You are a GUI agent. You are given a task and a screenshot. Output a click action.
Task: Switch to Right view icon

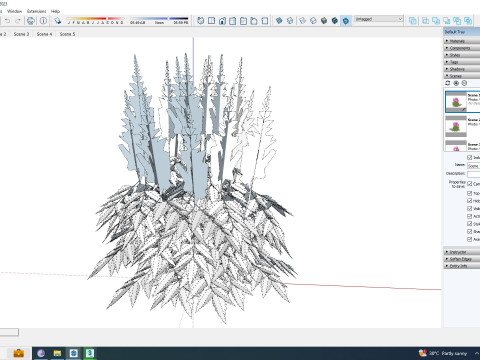click(233, 21)
